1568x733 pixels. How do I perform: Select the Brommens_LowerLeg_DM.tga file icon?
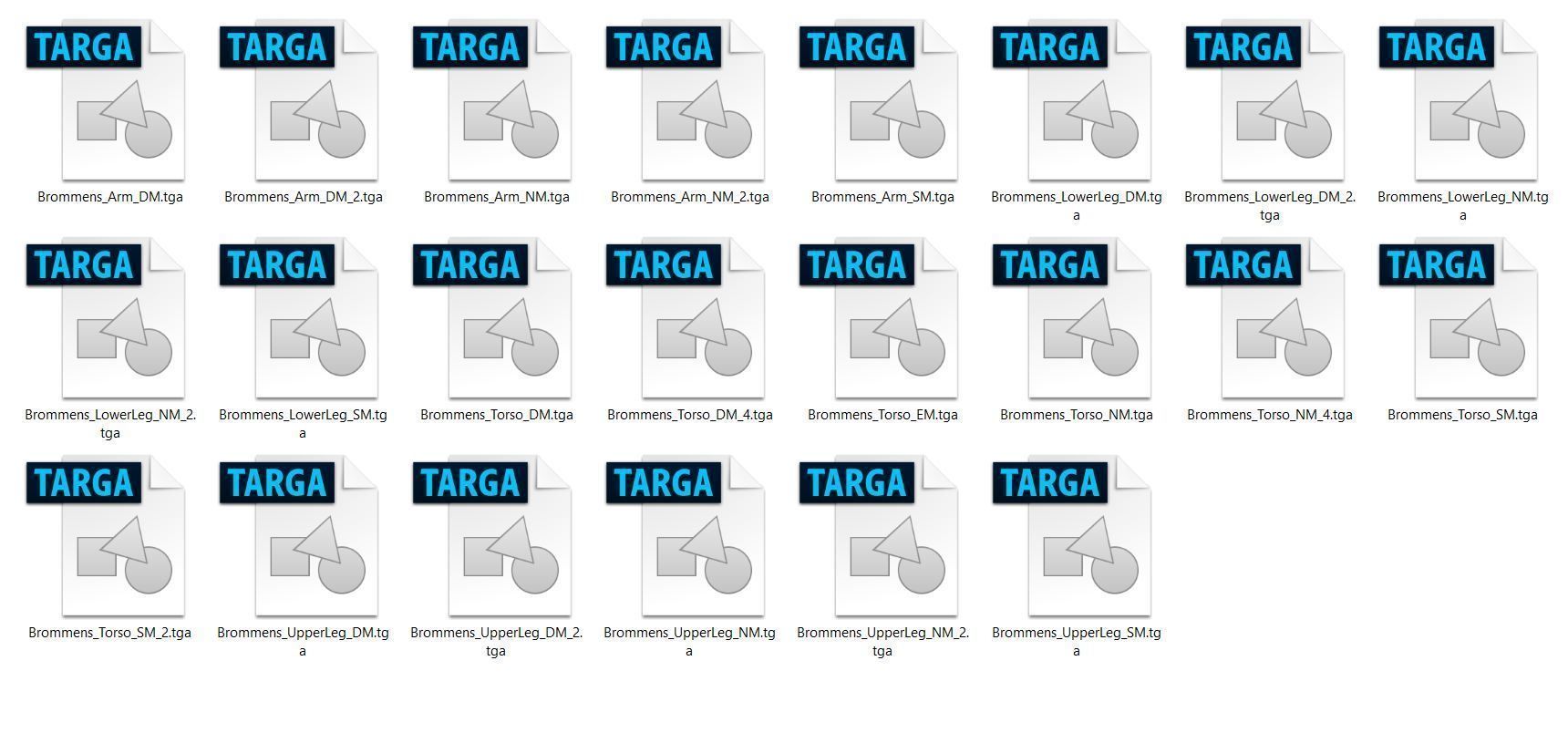pyautogui.click(x=1072, y=100)
